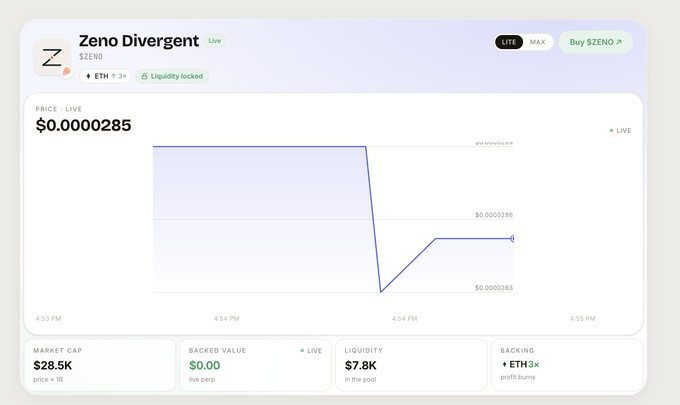
Task: Click the in the pool caption
Action: (360, 379)
